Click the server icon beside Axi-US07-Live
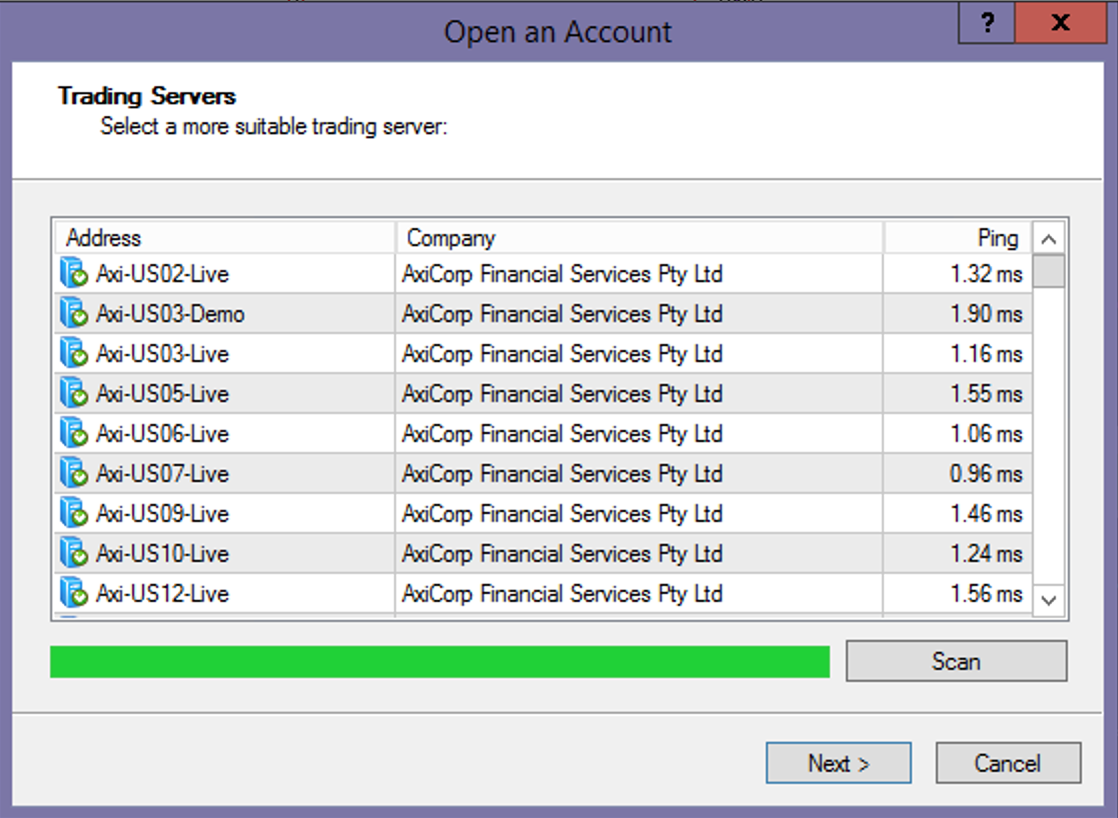1118x818 pixels. [74, 474]
